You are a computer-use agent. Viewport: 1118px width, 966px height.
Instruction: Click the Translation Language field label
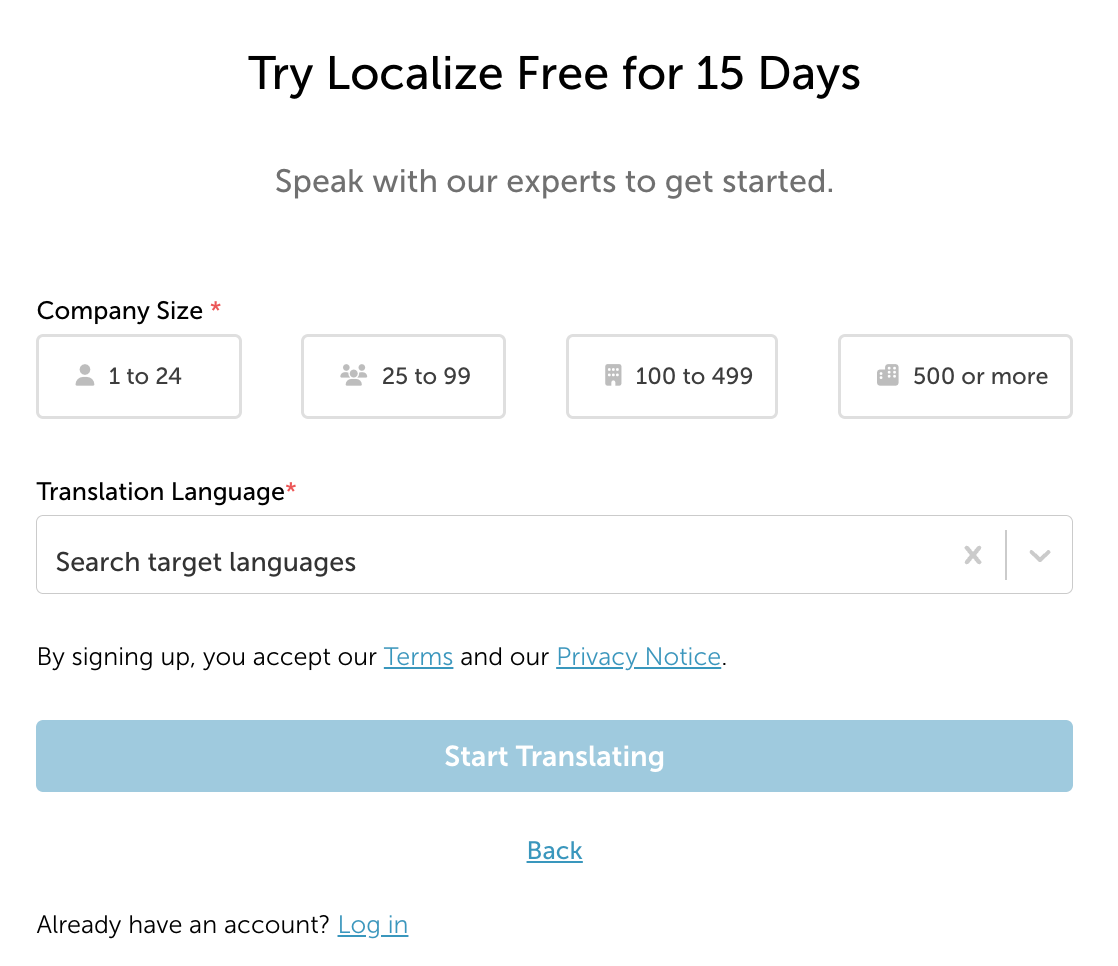coord(161,492)
